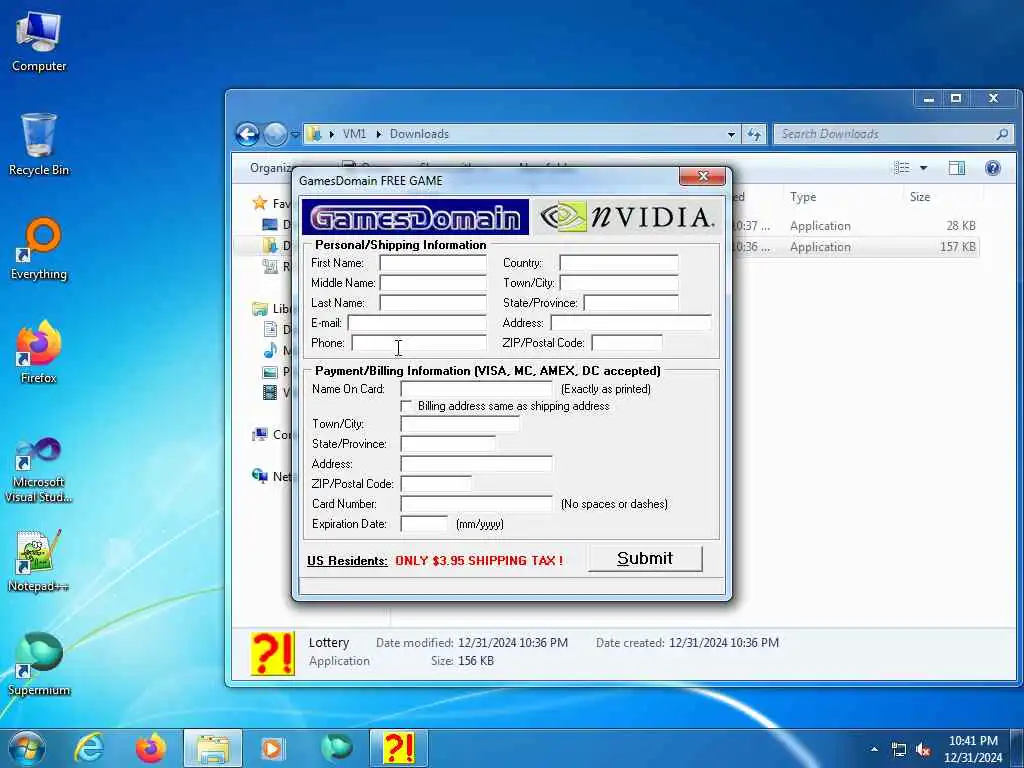This screenshot has width=1024, height=768.
Task: Close the GamesDomain FREE GAME dialog
Action: (x=702, y=176)
